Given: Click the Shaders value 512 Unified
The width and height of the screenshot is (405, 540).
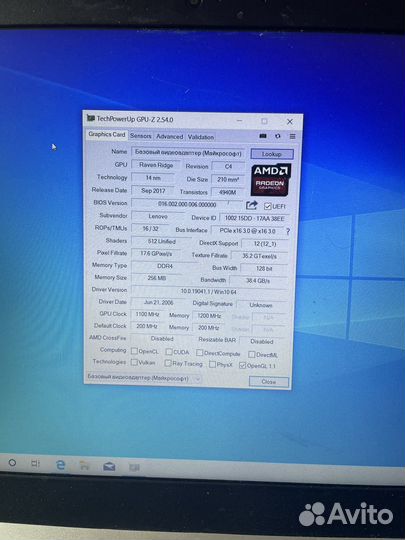Looking at the screenshot, I should point(162,241).
